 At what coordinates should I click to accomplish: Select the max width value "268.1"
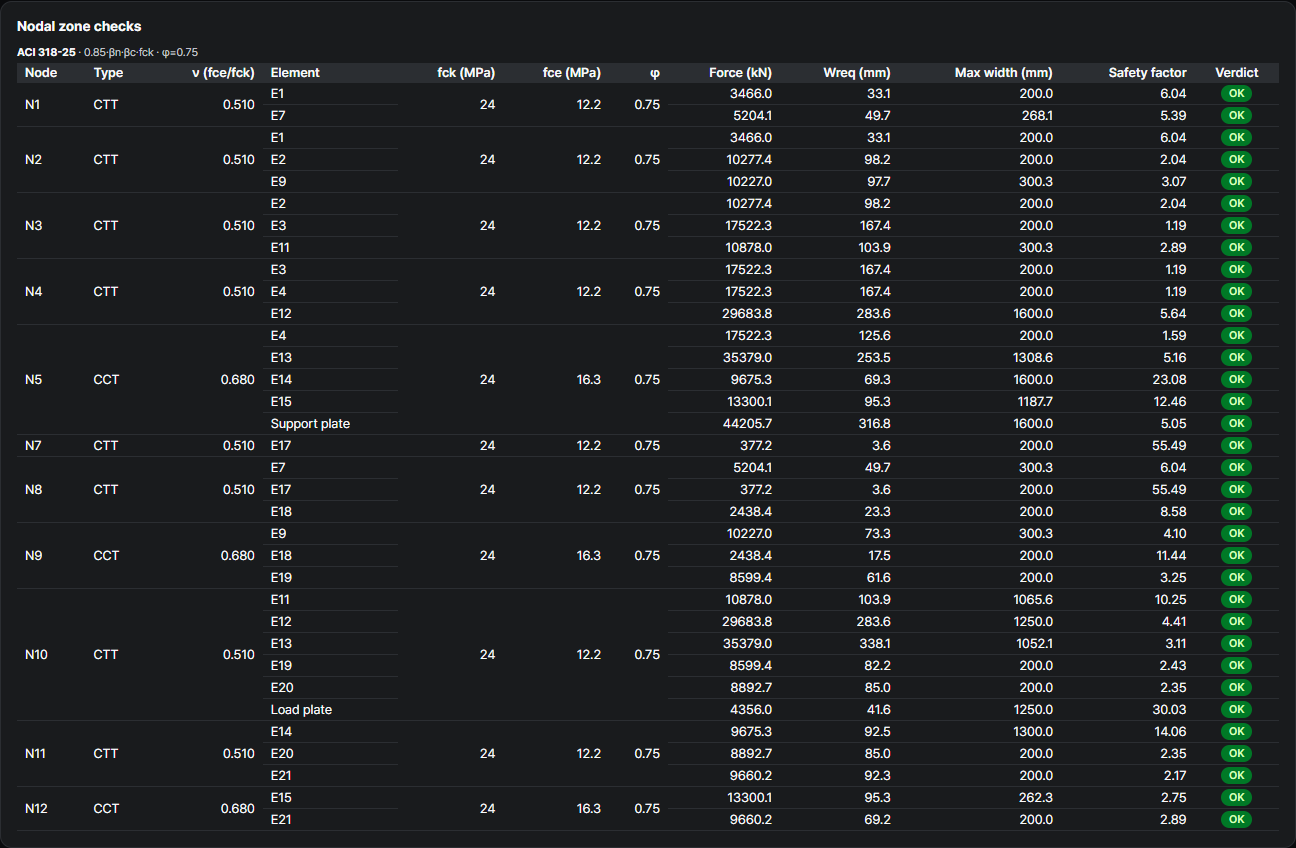pos(1036,116)
